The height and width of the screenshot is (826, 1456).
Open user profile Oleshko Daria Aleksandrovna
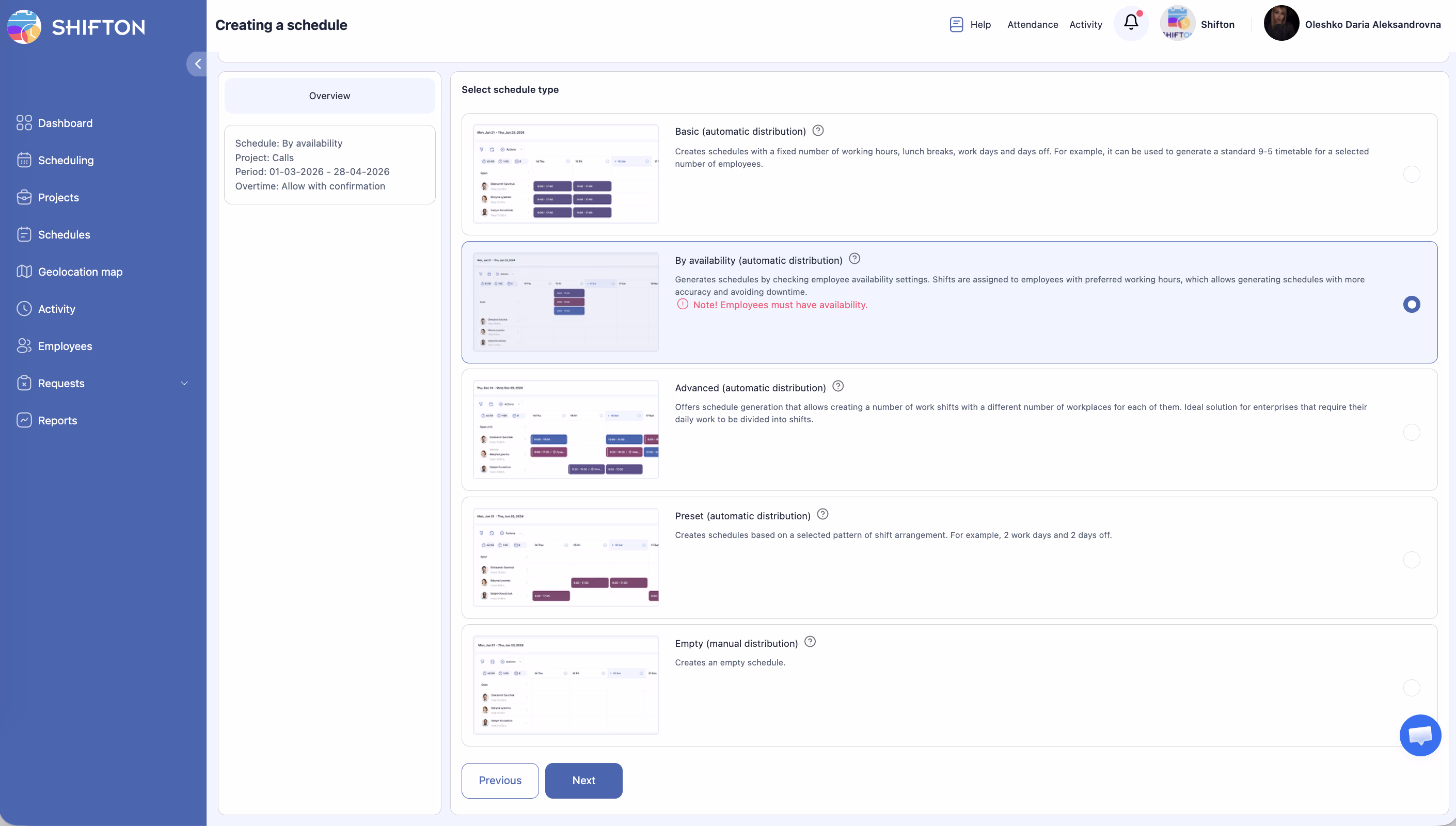coord(1352,24)
